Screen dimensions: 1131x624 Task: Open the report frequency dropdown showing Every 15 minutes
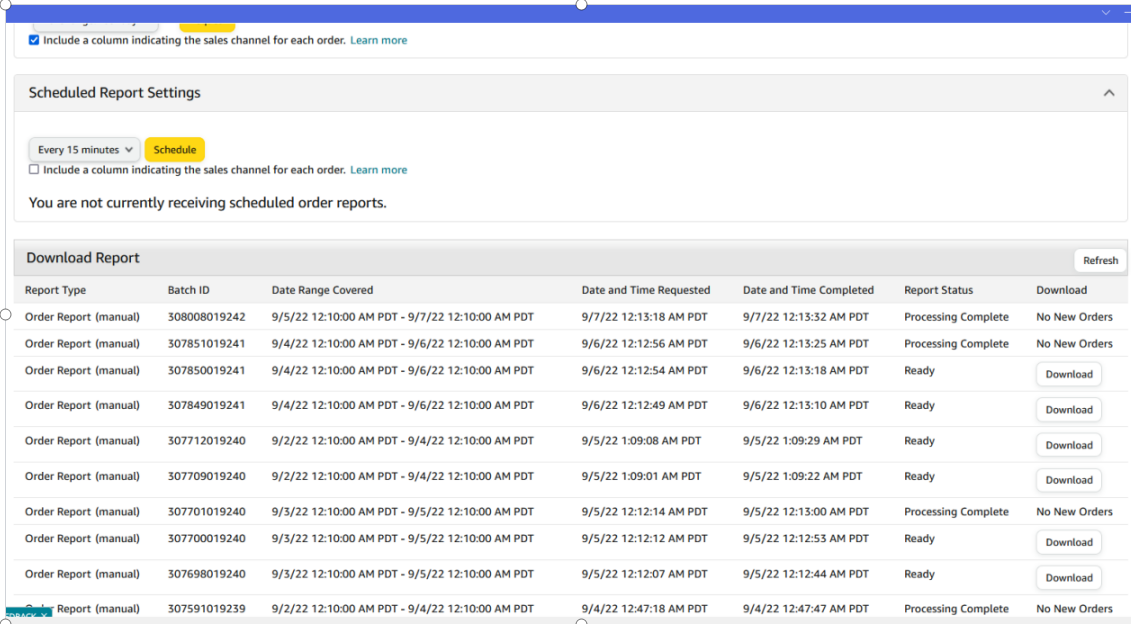pyautogui.click(x=83, y=149)
